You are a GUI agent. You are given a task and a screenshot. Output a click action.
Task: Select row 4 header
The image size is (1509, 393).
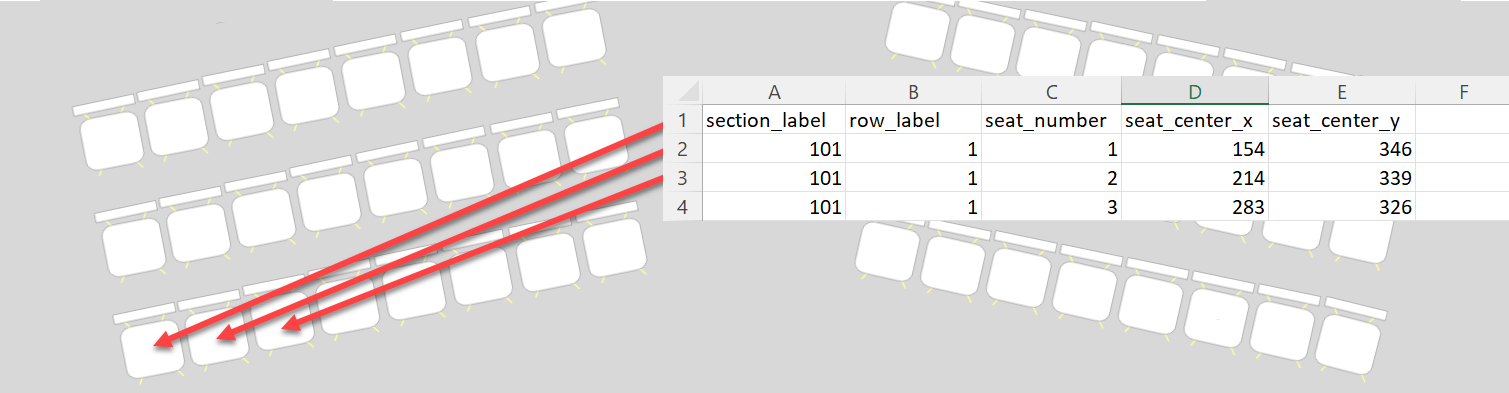[x=682, y=207]
